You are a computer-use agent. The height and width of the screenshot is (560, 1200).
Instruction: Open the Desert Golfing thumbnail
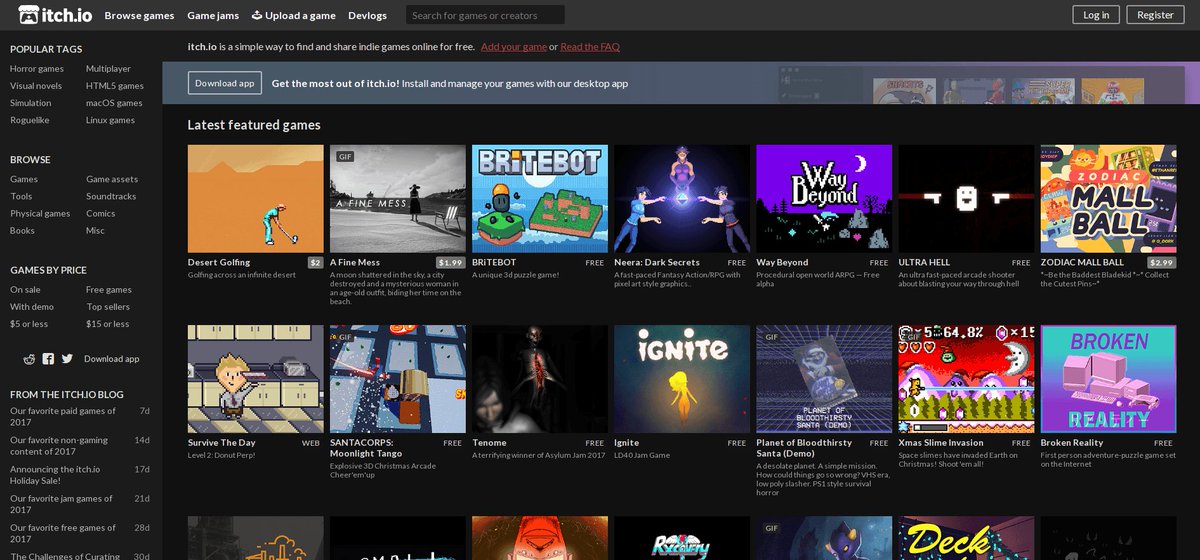coord(256,198)
